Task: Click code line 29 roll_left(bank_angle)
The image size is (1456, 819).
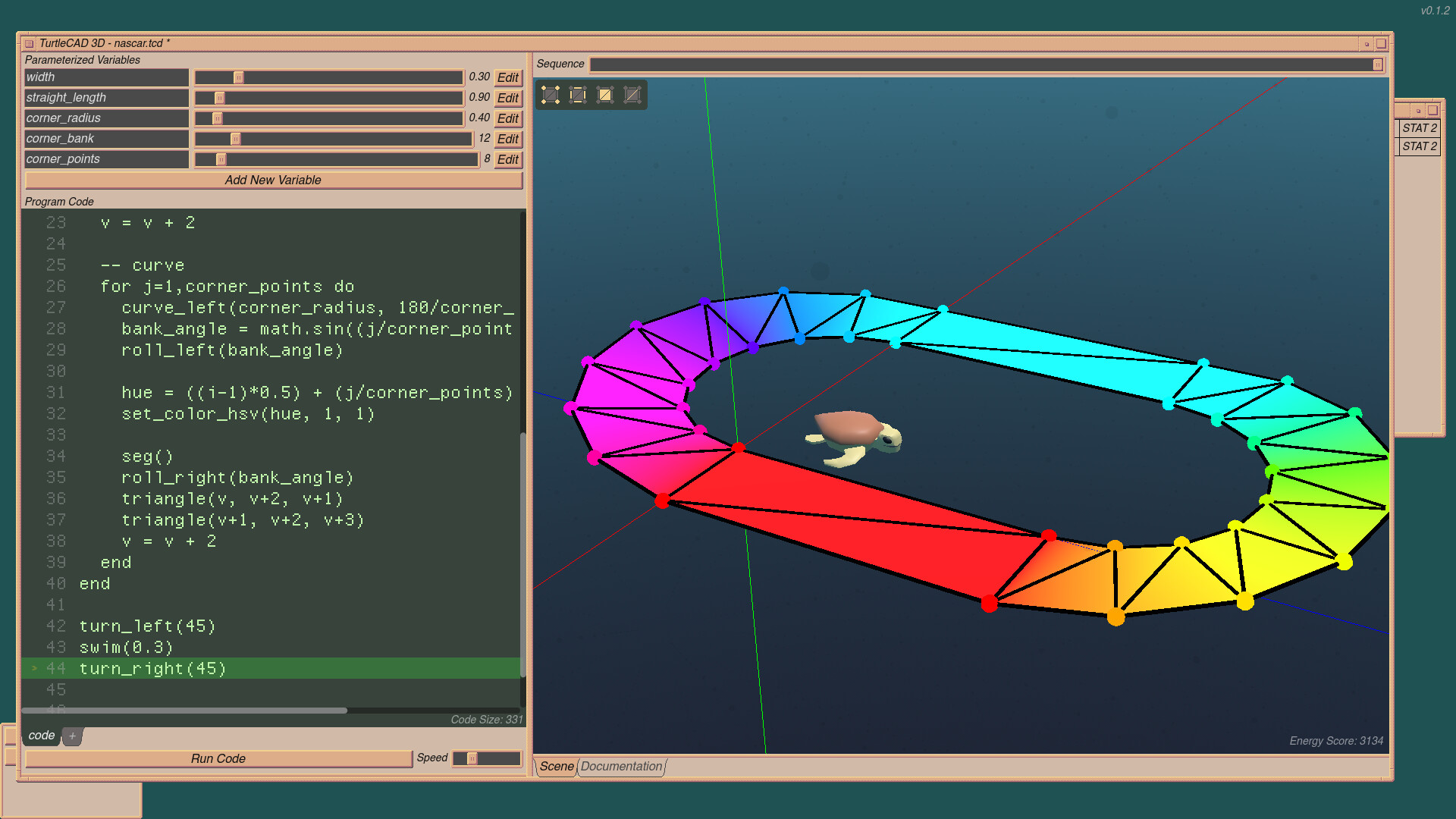Action: pos(232,350)
